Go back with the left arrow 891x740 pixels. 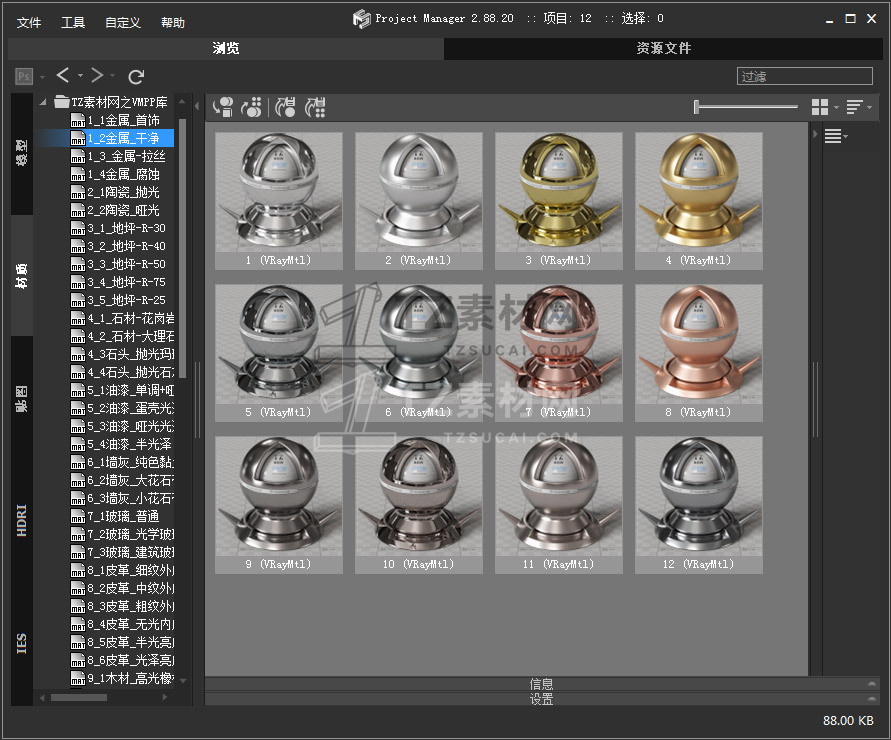(x=63, y=76)
